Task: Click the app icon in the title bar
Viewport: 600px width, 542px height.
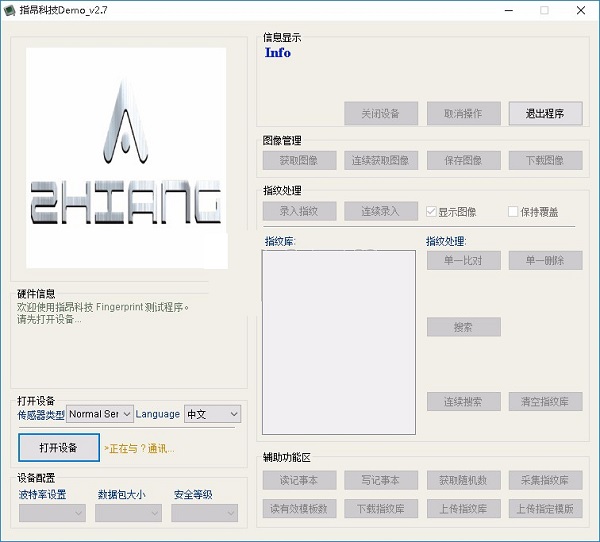Action: (9, 10)
